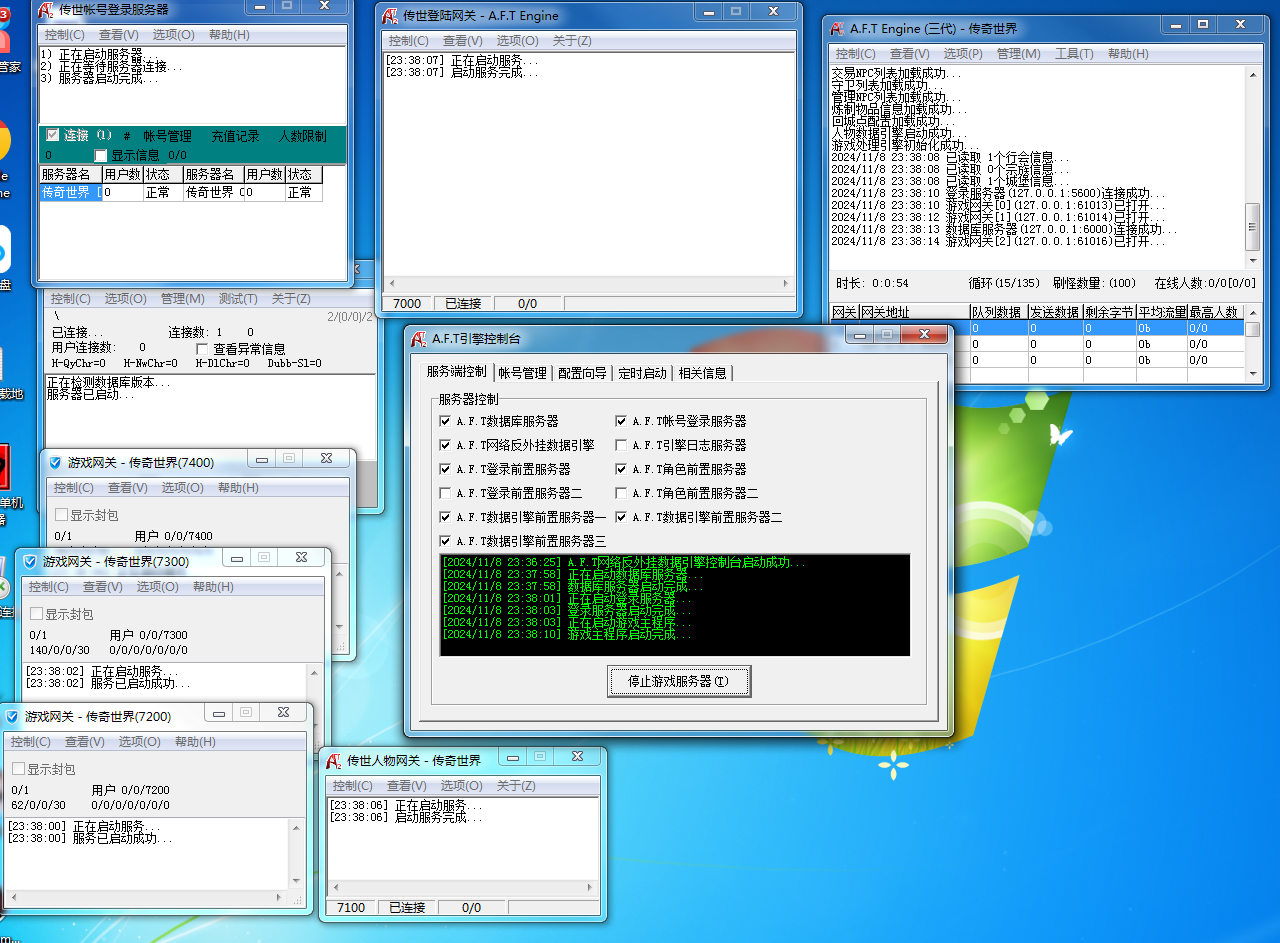This screenshot has height=943, width=1280.
Task: Open 管理(M) menu in A.F.T Engine (三代)
Action: coord(1019,54)
